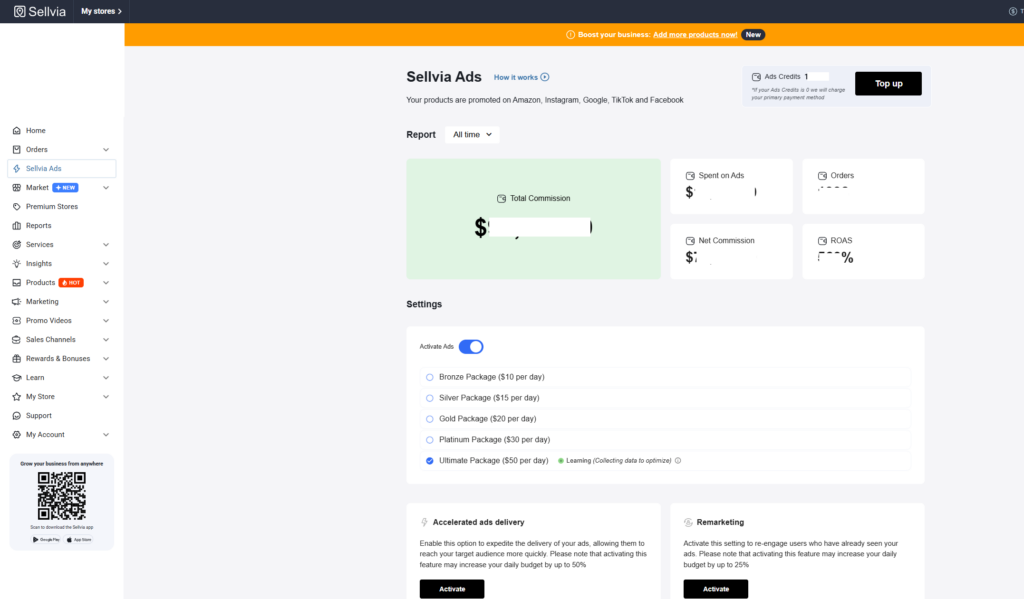Click the Top up button
The height and width of the screenshot is (599, 1024).
pyautogui.click(x=888, y=84)
